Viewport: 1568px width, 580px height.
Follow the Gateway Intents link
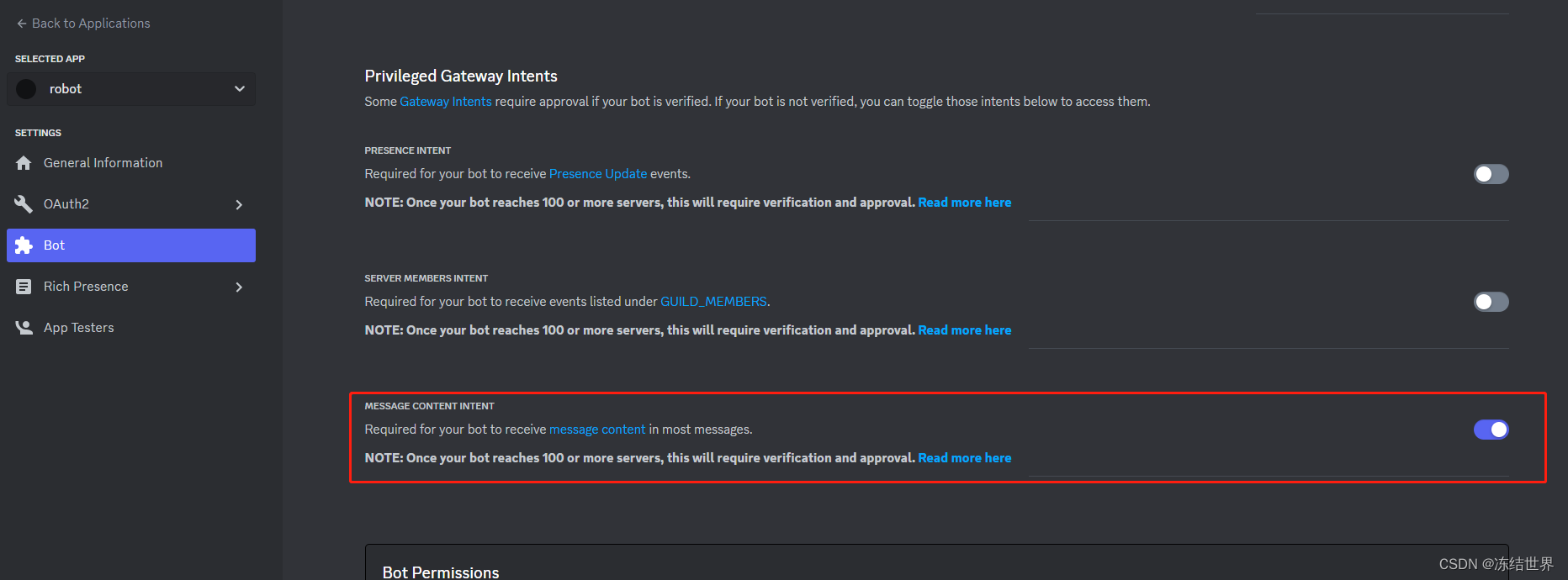[446, 102]
